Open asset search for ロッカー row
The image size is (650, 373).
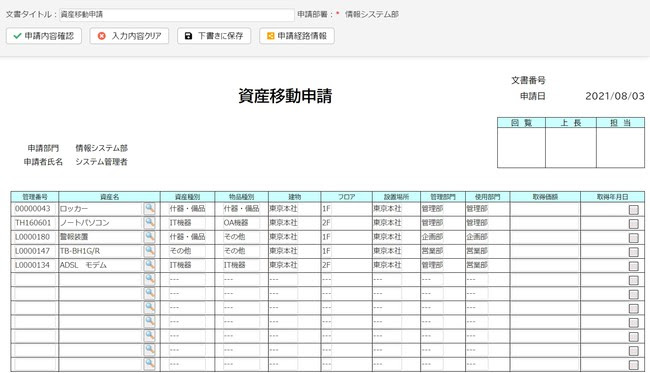(x=150, y=208)
